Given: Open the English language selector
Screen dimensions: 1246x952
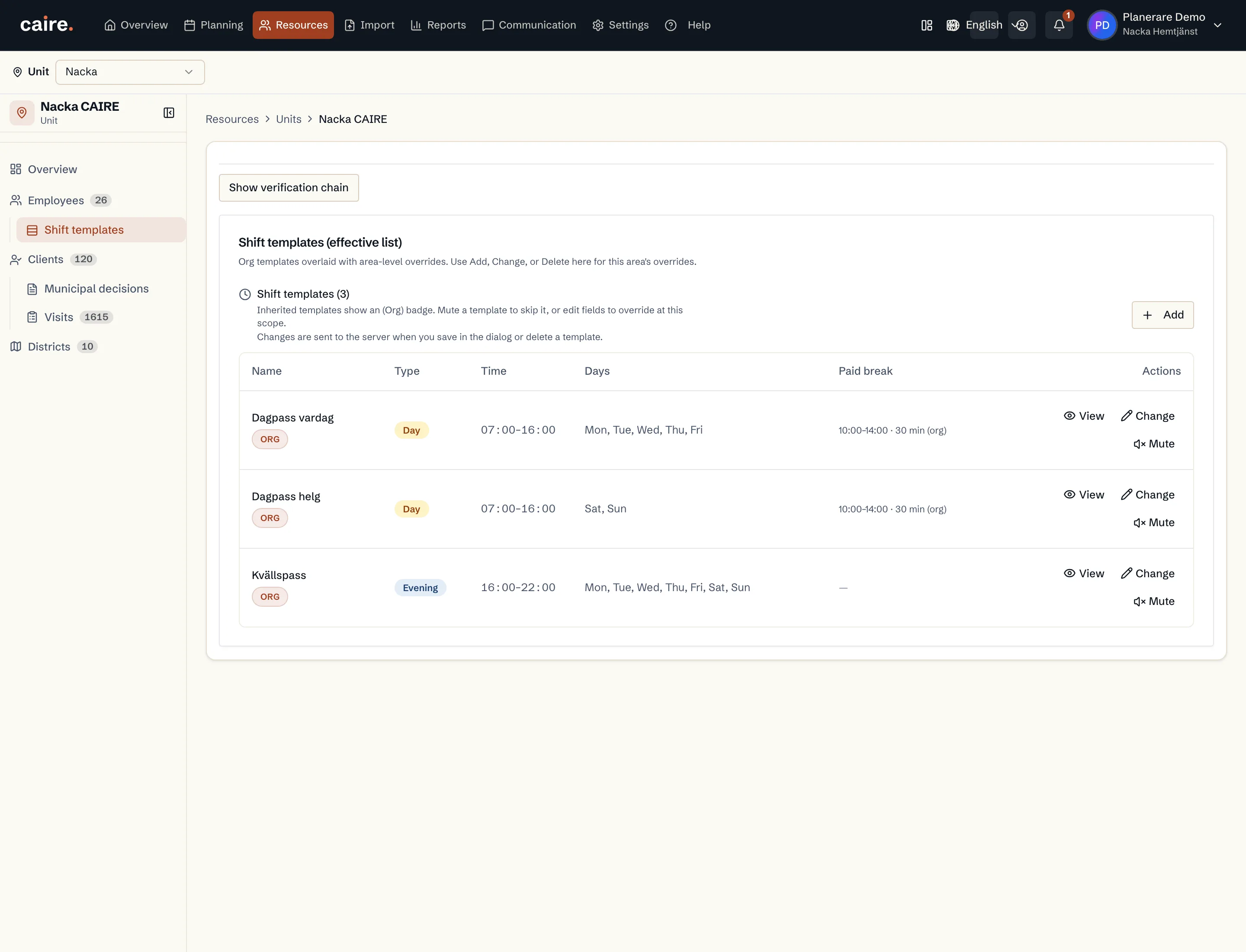Looking at the screenshot, I should click(x=984, y=25).
